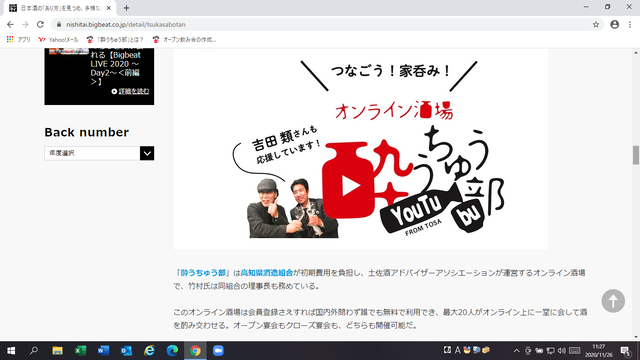Go back to the previous page
Image resolution: width=640 pixels, height=360 pixels.
coord(10,24)
